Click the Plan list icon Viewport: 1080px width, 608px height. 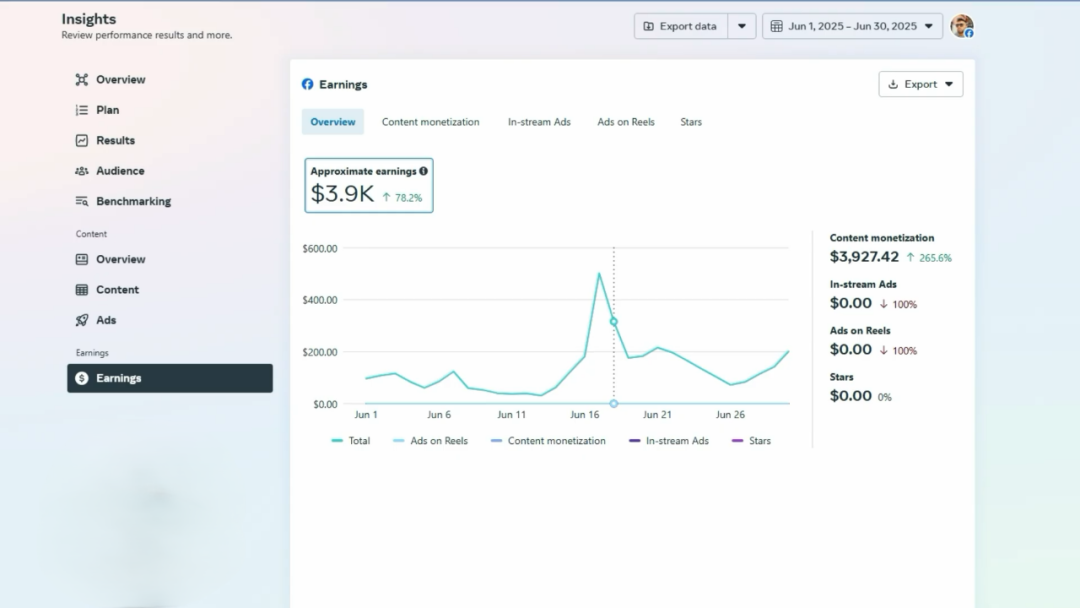(x=82, y=110)
